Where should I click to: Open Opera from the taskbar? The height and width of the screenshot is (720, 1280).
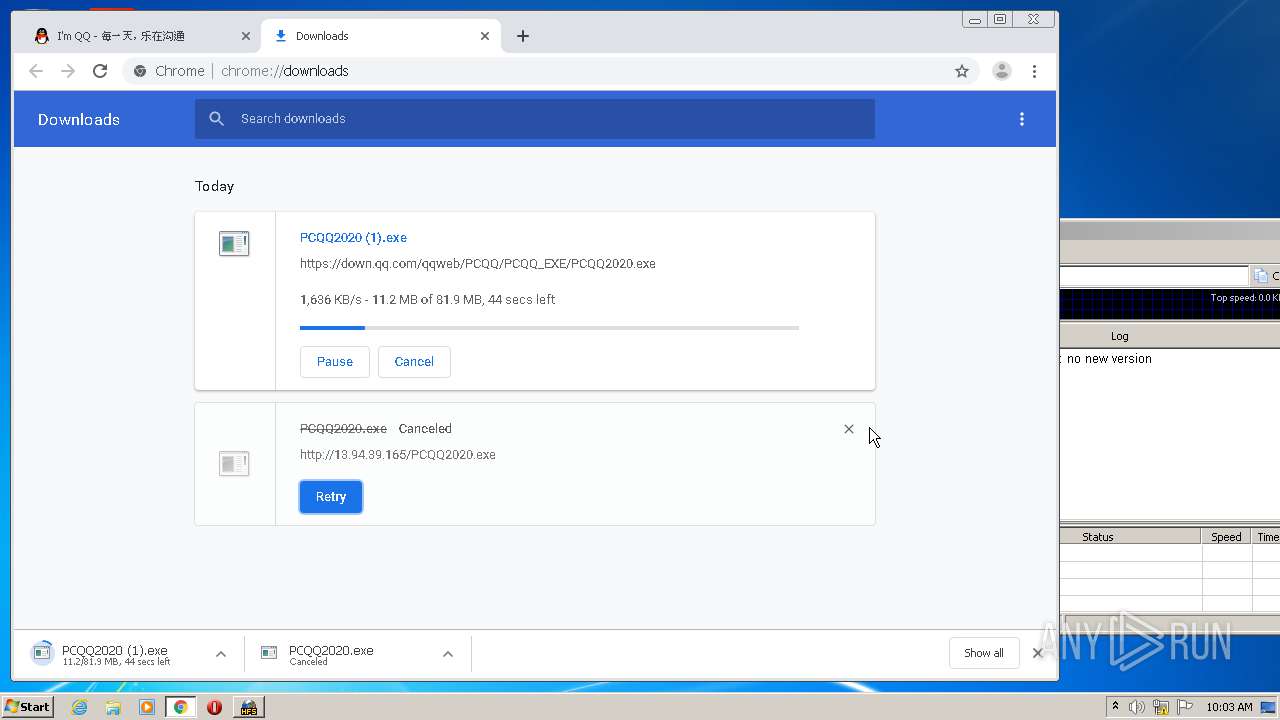tap(214, 707)
